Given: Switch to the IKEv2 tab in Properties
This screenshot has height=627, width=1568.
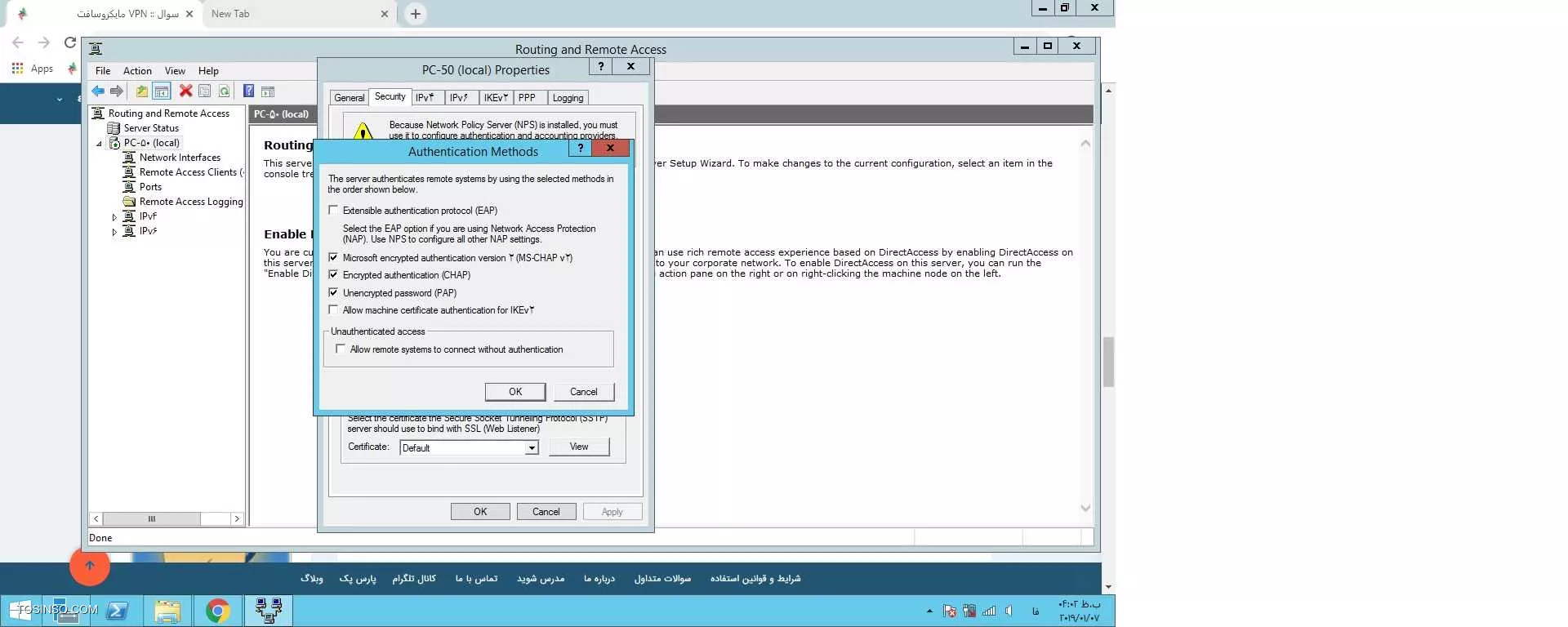Looking at the screenshot, I should point(496,98).
